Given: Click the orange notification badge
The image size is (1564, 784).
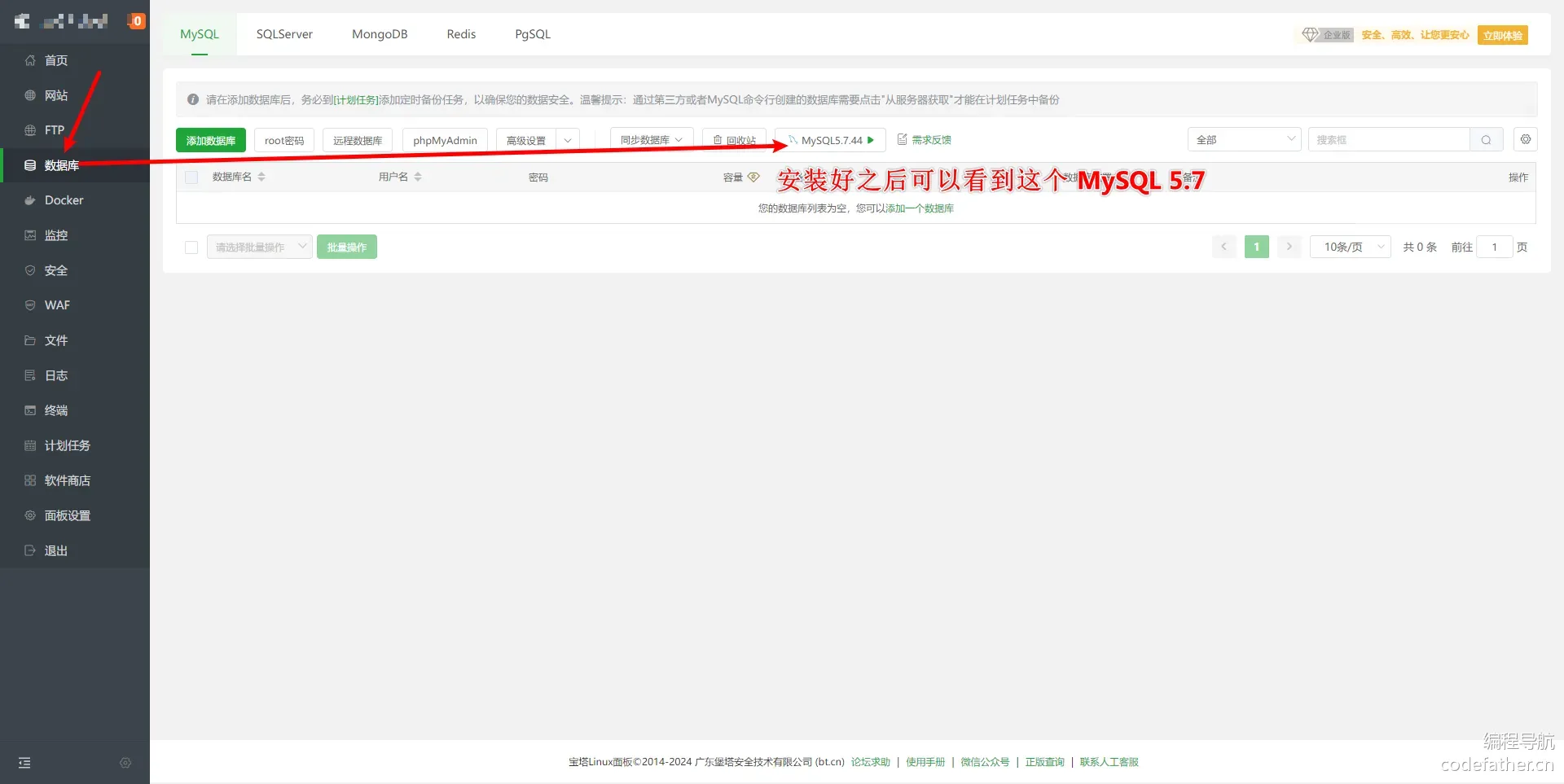Looking at the screenshot, I should [137, 21].
